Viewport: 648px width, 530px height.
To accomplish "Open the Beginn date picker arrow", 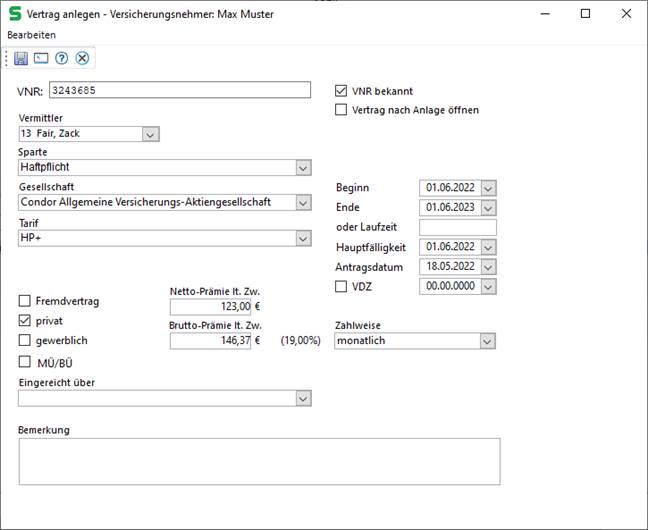I will [488, 188].
